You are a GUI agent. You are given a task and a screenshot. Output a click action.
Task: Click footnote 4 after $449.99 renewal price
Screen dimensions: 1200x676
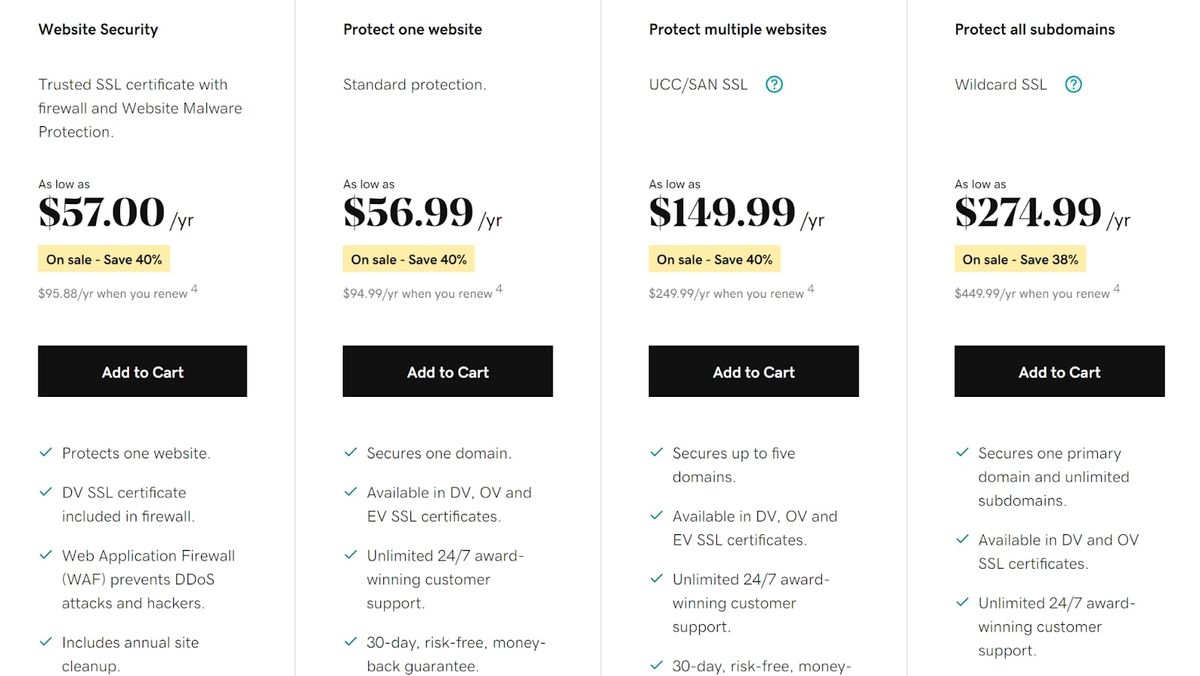click(x=1115, y=288)
